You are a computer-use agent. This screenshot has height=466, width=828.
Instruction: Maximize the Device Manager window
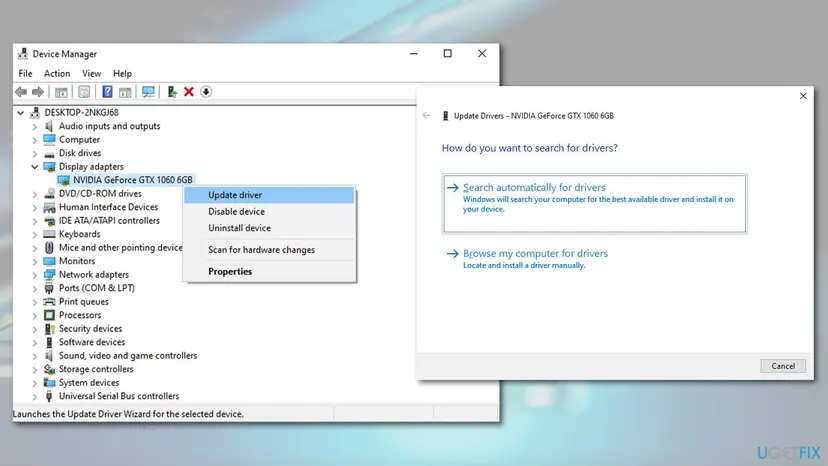447,53
